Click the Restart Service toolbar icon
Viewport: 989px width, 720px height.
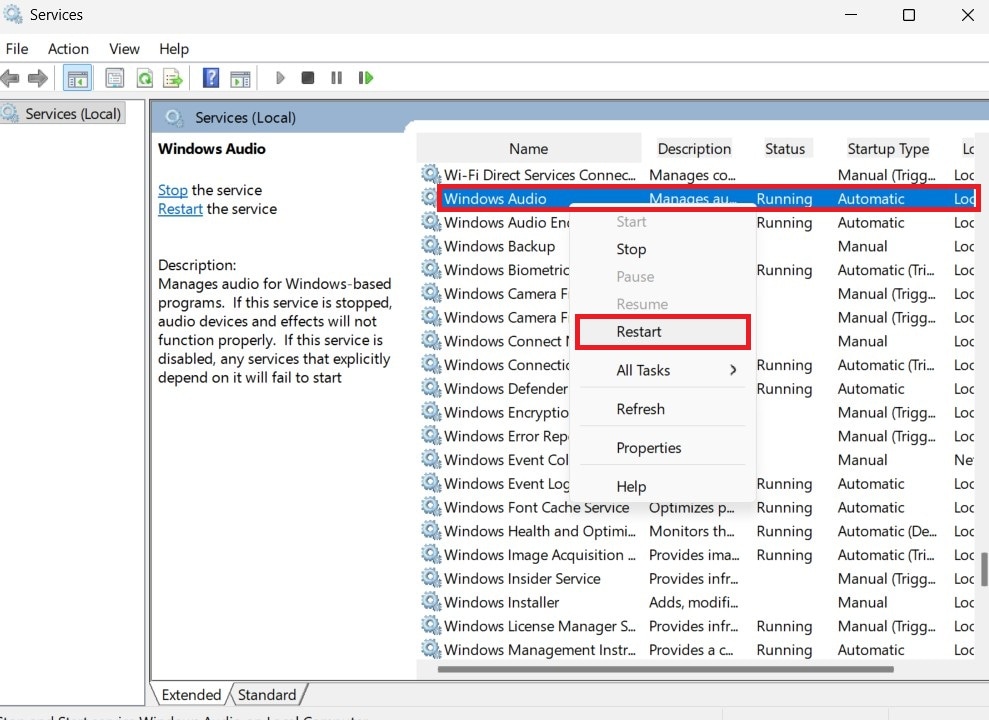pos(366,78)
